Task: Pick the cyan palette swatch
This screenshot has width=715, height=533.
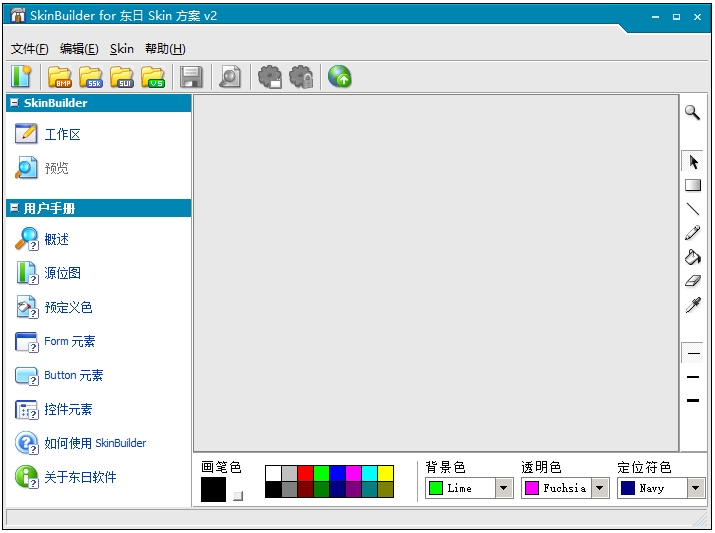Action: (369, 473)
